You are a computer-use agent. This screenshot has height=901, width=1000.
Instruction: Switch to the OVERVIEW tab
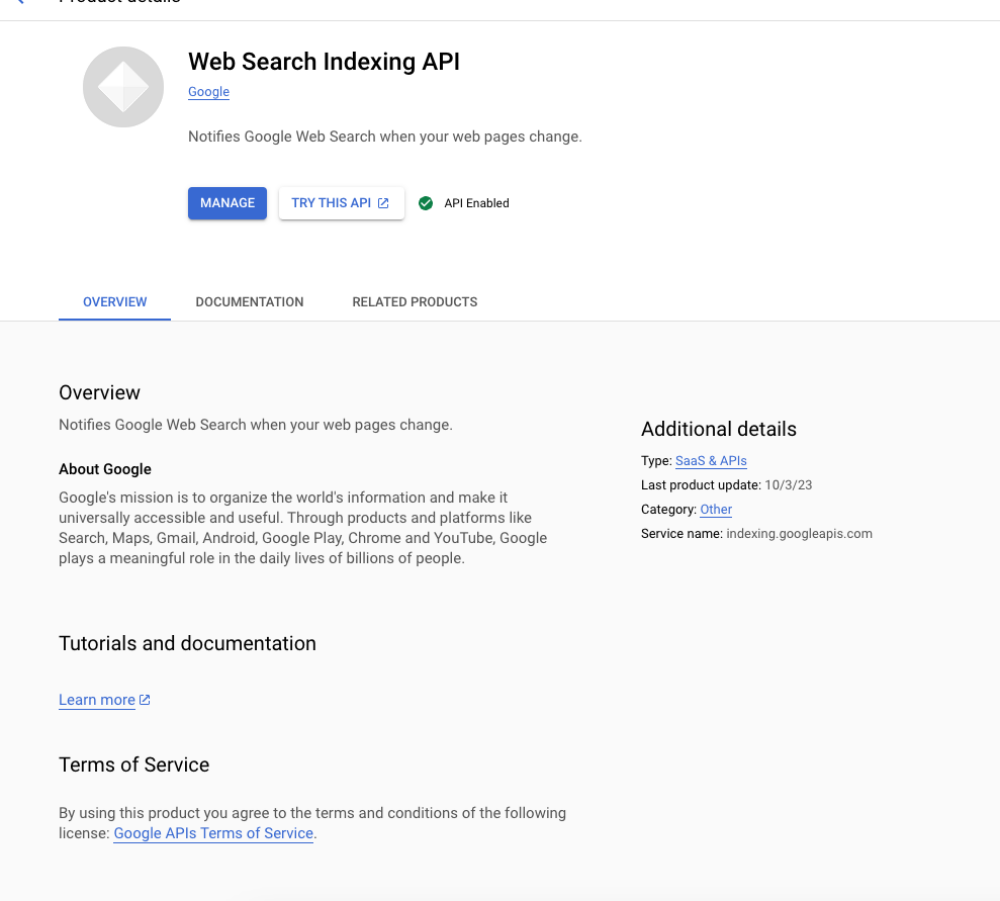point(115,302)
